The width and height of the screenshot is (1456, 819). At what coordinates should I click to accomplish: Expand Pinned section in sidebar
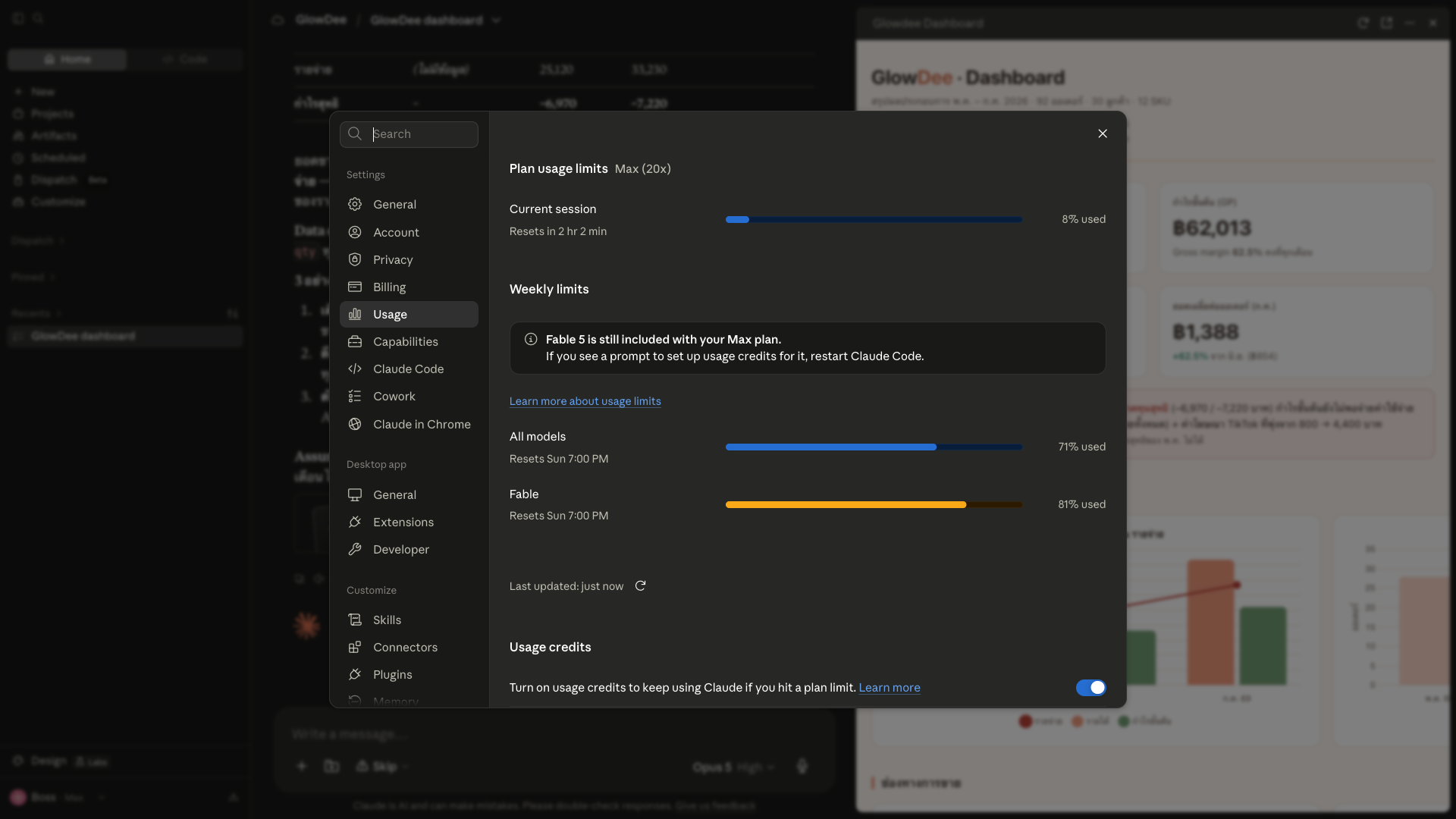33,277
